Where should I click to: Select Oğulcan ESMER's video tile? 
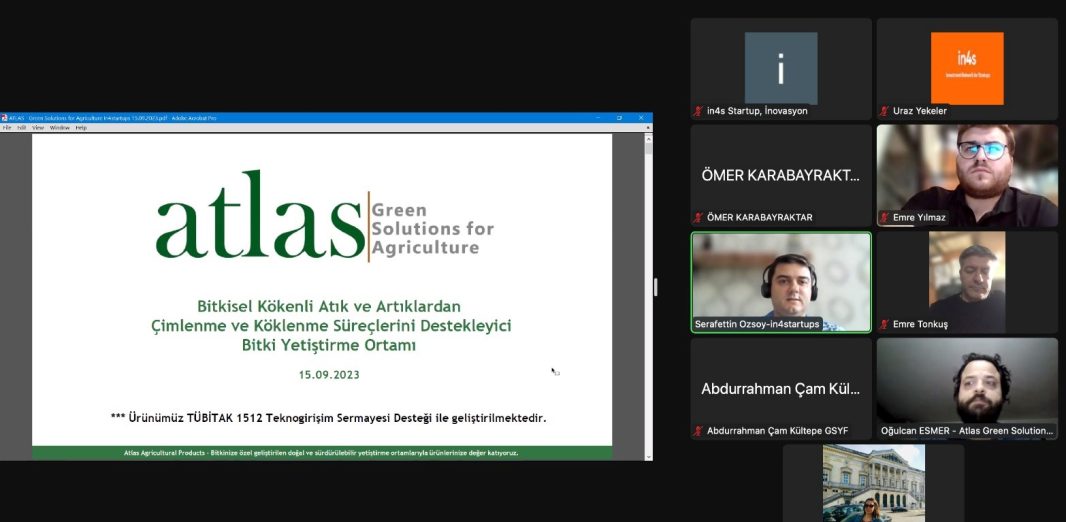(x=967, y=389)
